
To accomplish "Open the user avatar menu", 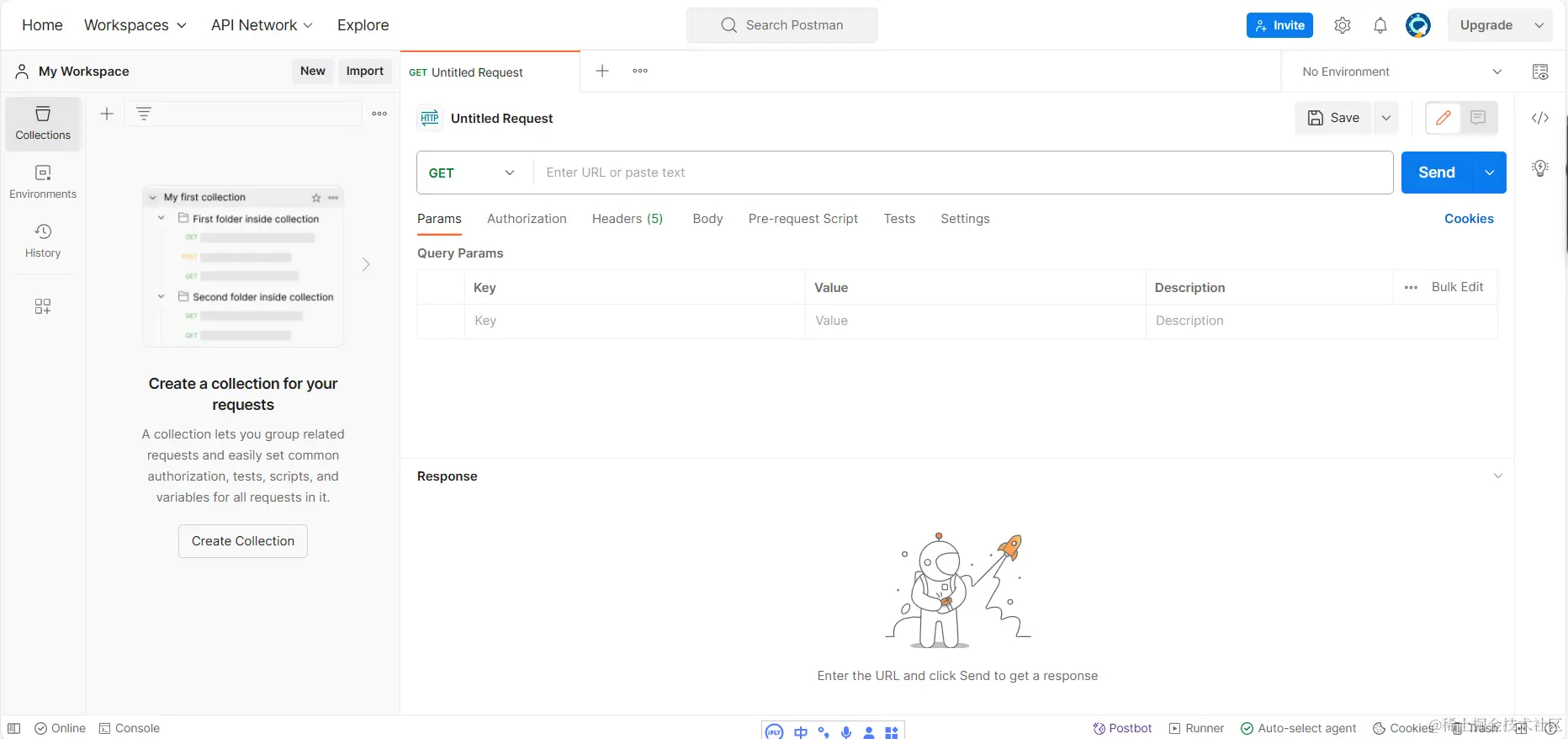I will point(1418,25).
